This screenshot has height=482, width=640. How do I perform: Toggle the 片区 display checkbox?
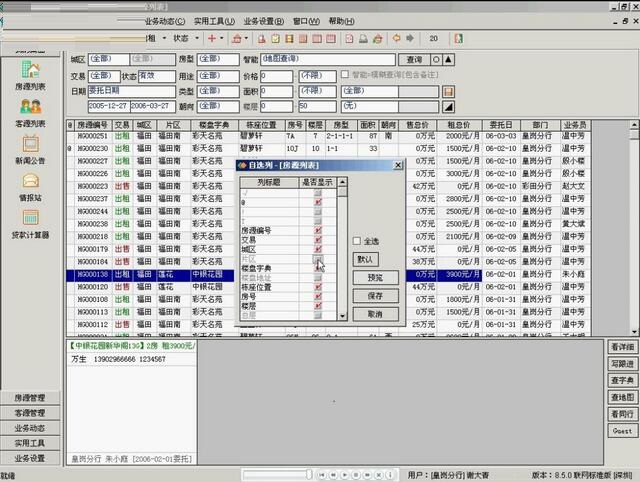tap(318, 260)
